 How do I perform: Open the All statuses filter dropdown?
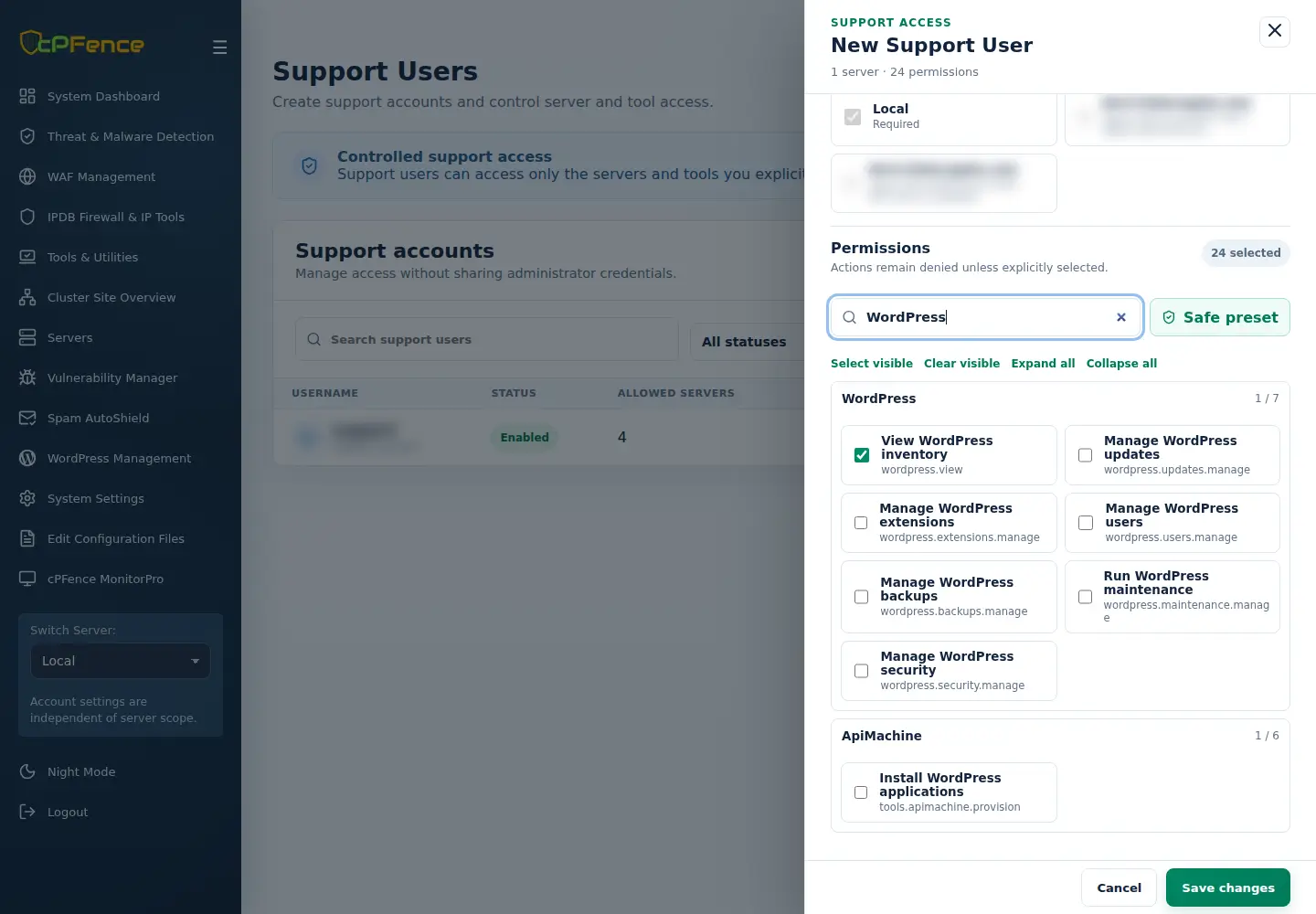coord(747,342)
